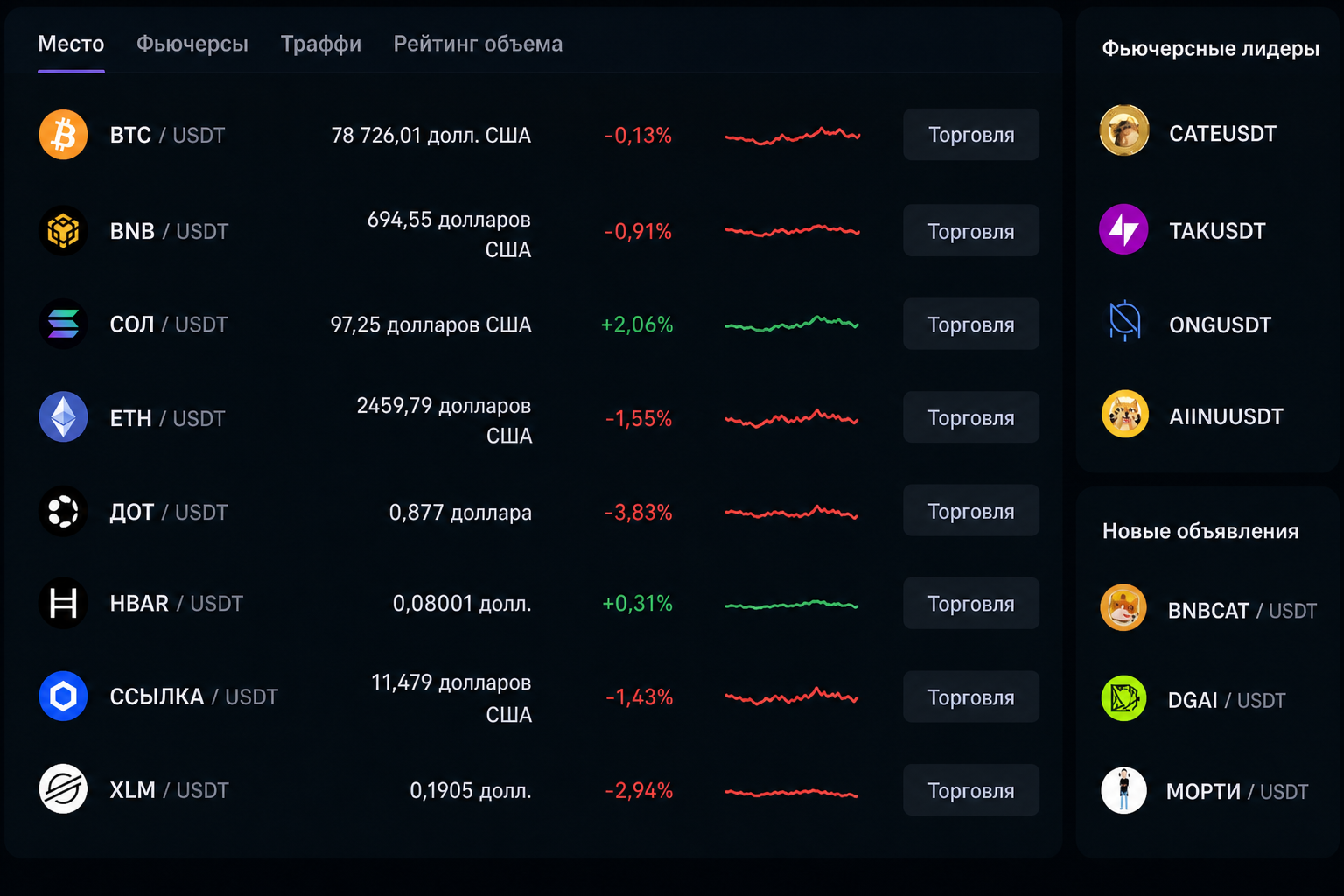Click the AIINUUSDT dog icon

pos(1124,414)
